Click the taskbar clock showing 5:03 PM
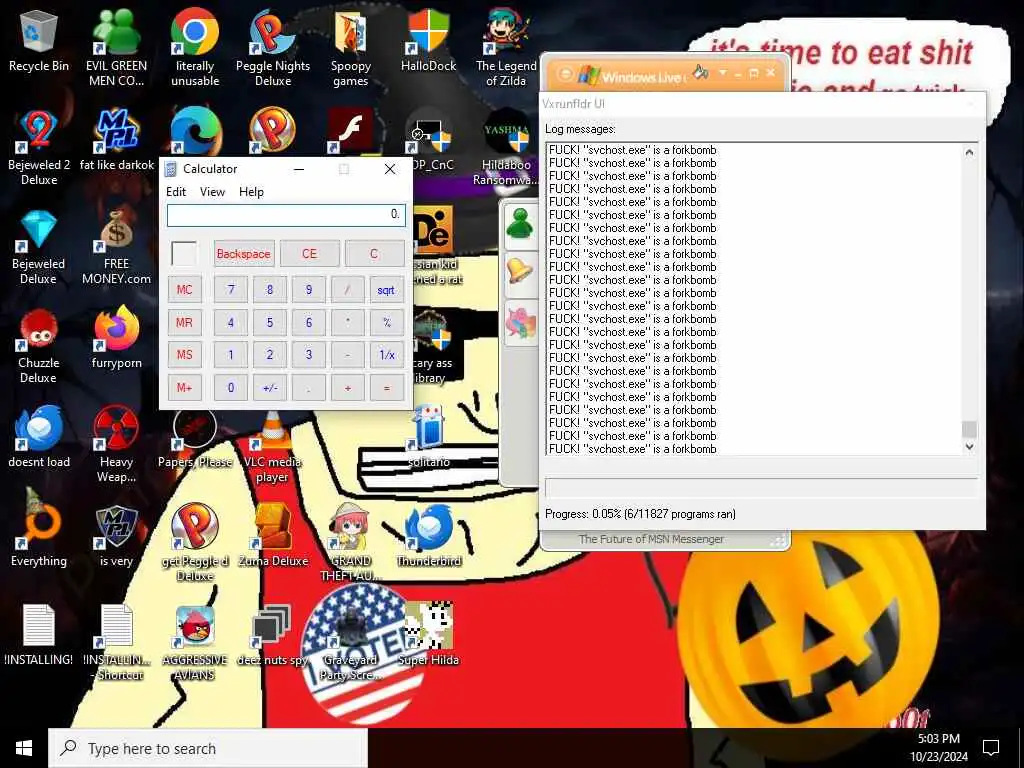The image size is (1024, 768). pos(938,748)
